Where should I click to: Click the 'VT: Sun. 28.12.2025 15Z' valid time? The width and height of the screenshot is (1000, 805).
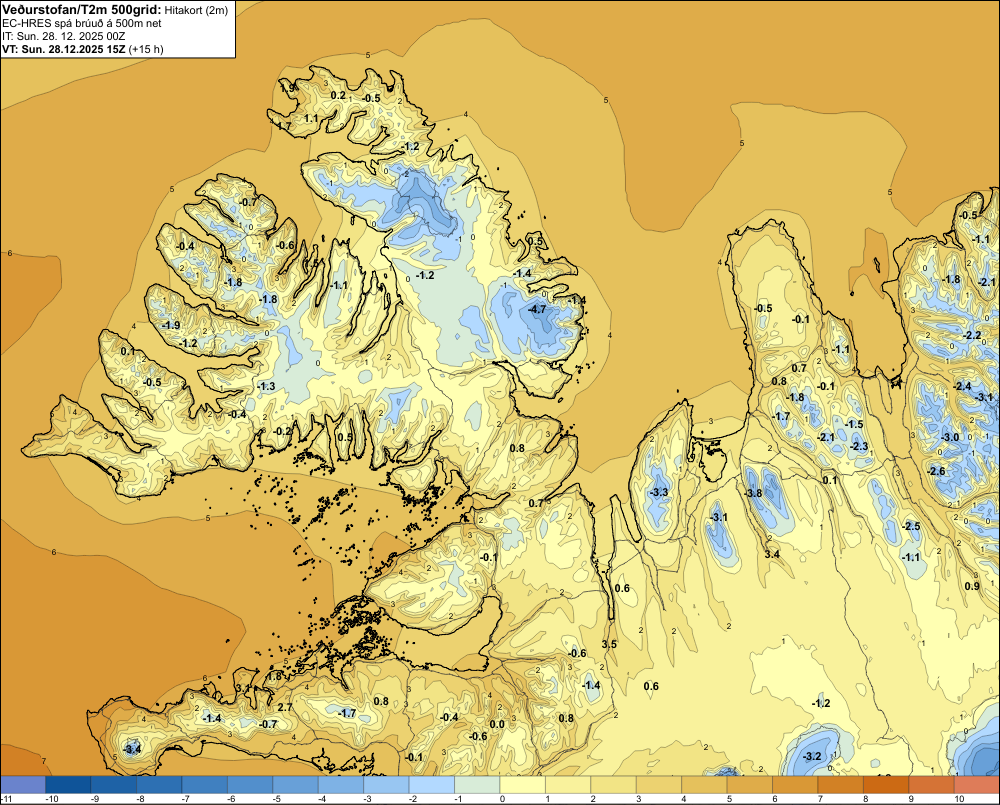64,49
